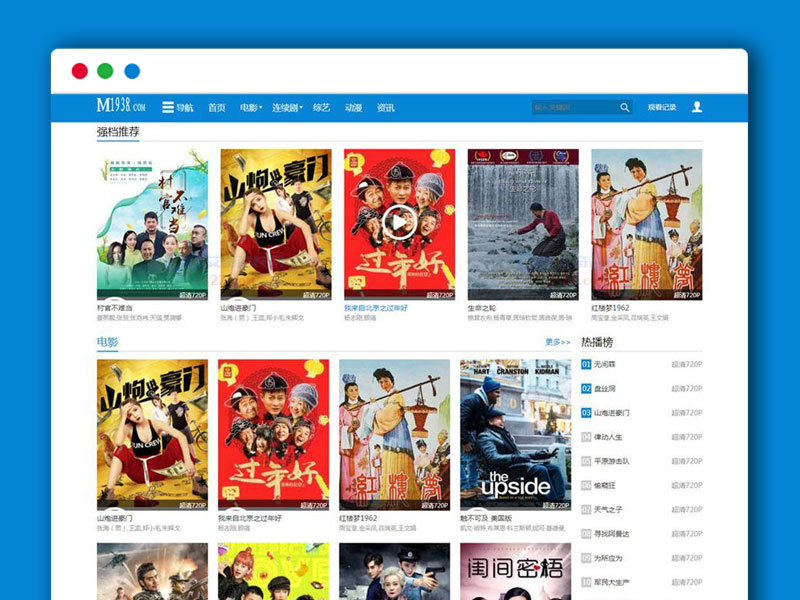Switch to the 动漫 category
800x600 pixels.
[x=354, y=107]
